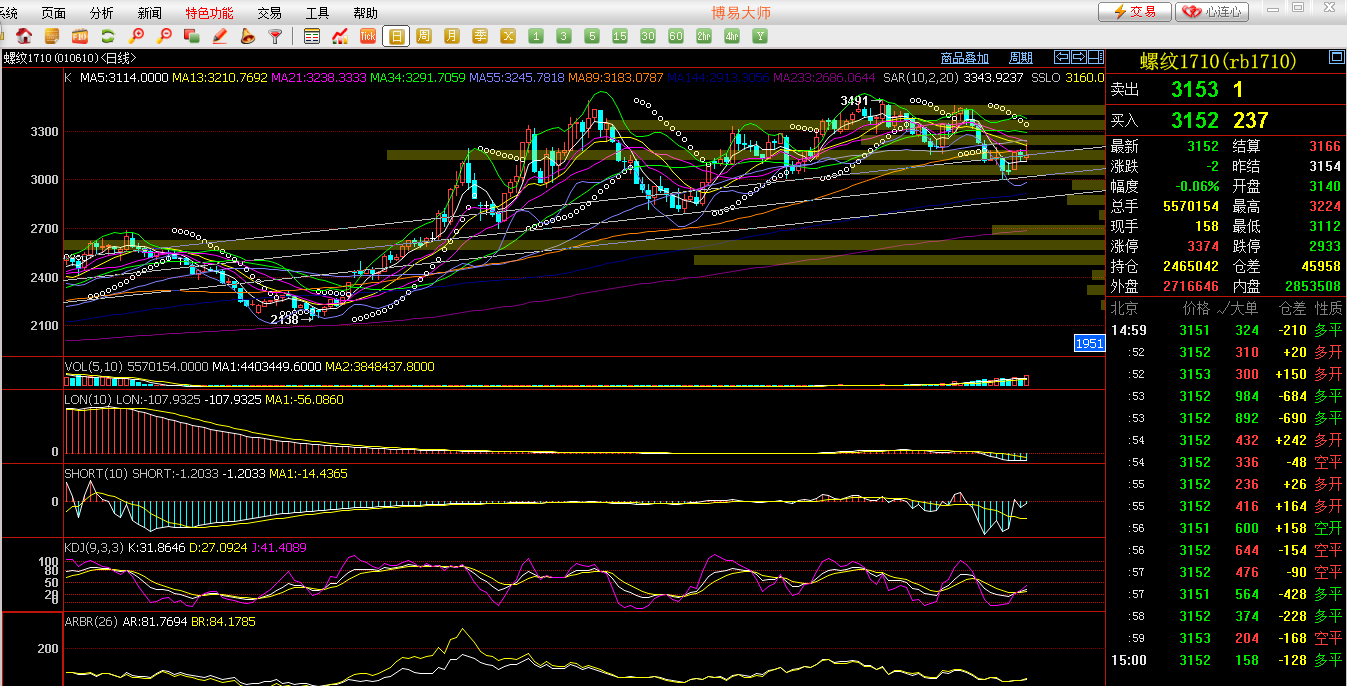Select the 3-minute period button
The width and height of the screenshot is (1347, 686).
[x=564, y=36]
